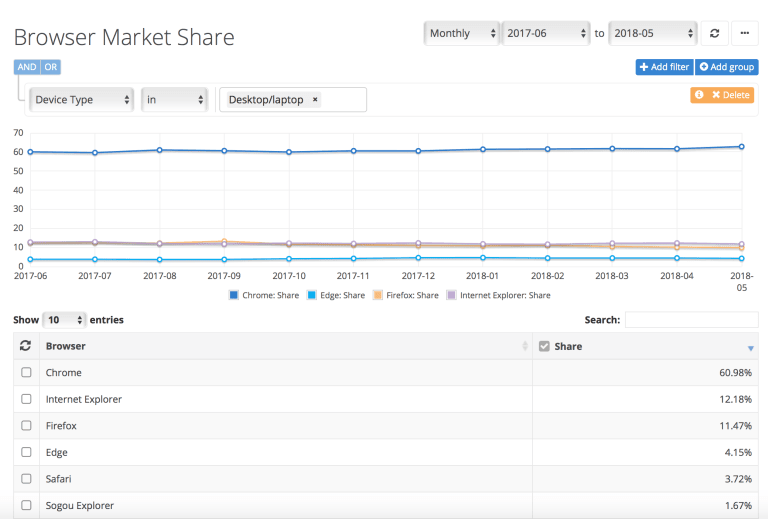Open the 'in' operator dropdown
The width and height of the screenshot is (768, 519).
[174, 100]
